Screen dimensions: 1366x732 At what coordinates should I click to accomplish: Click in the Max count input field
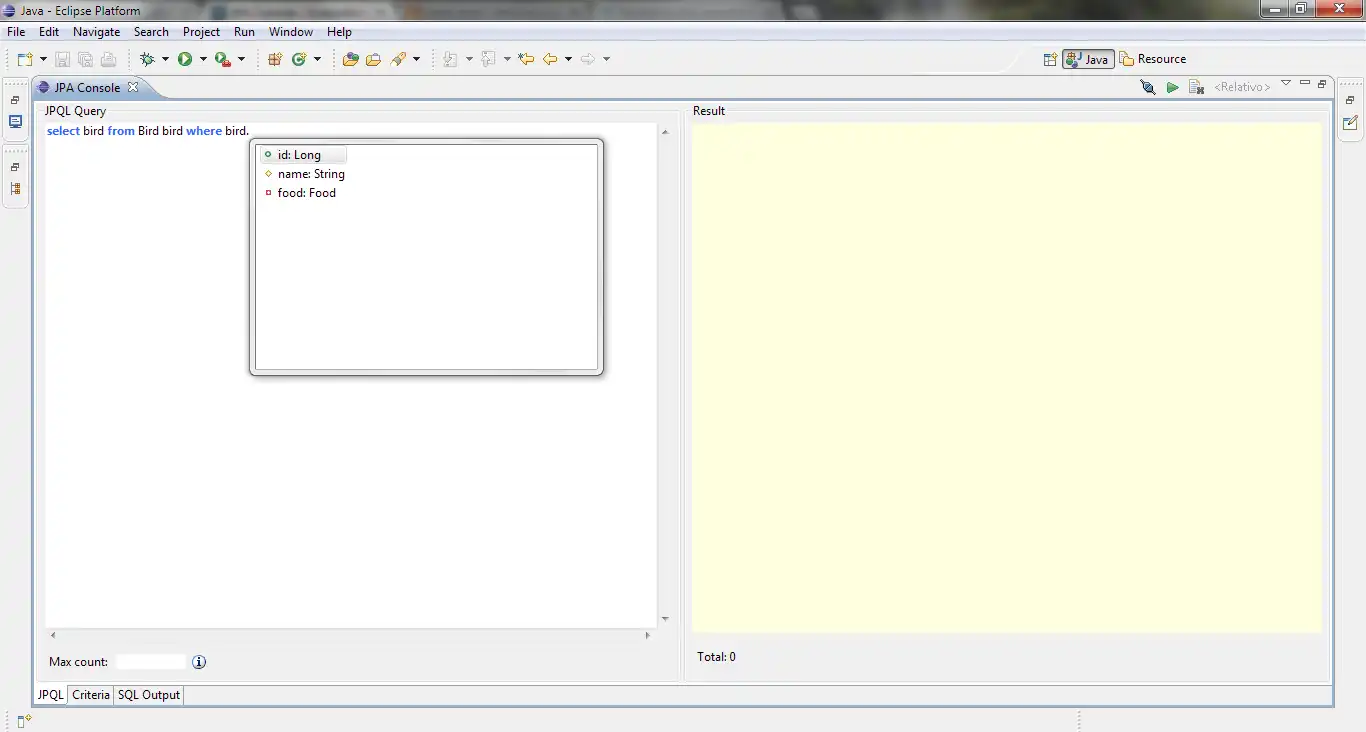[x=151, y=662]
